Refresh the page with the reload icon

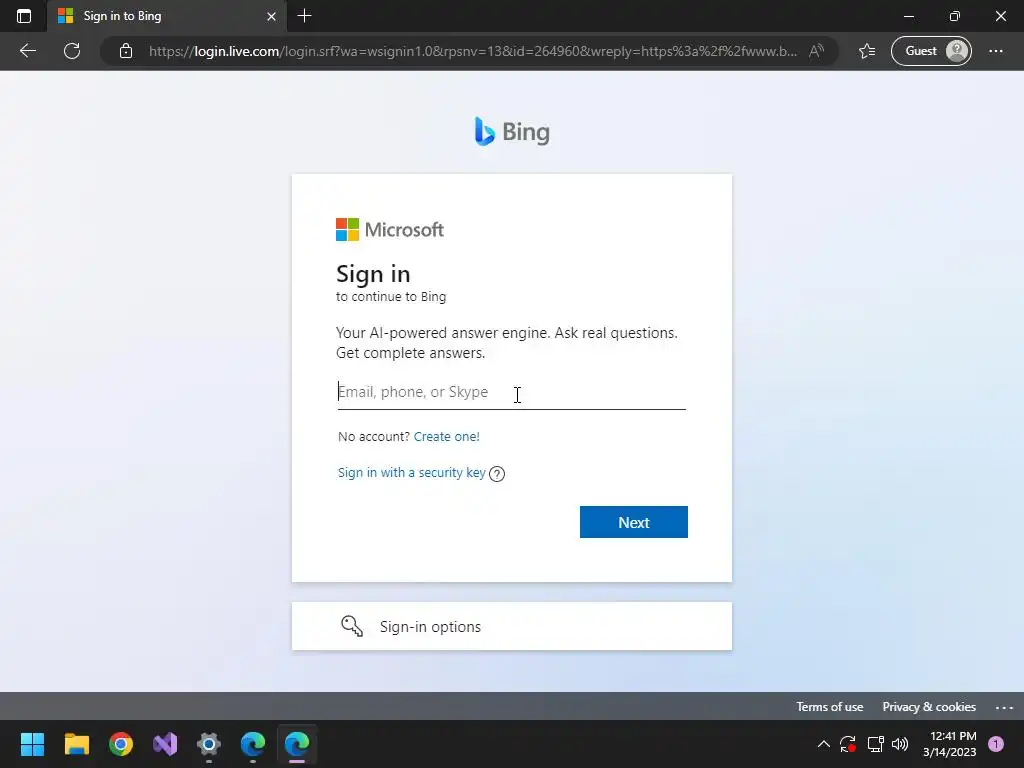coord(72,51)
